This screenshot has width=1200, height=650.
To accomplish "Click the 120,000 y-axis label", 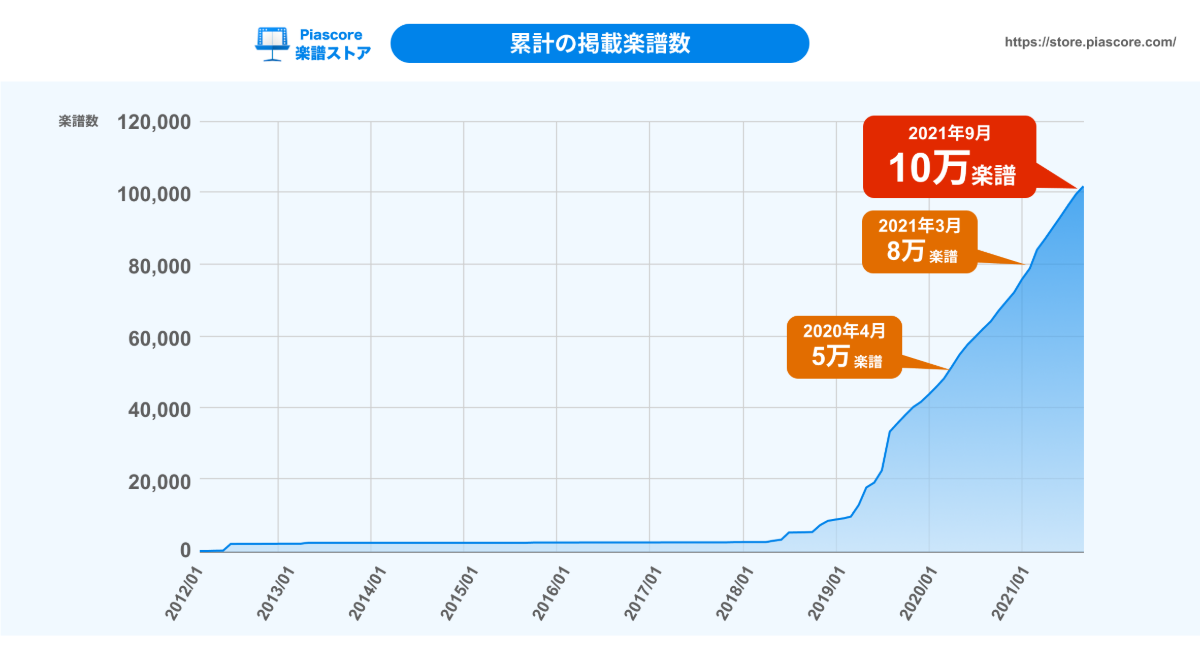I will 154,122.
